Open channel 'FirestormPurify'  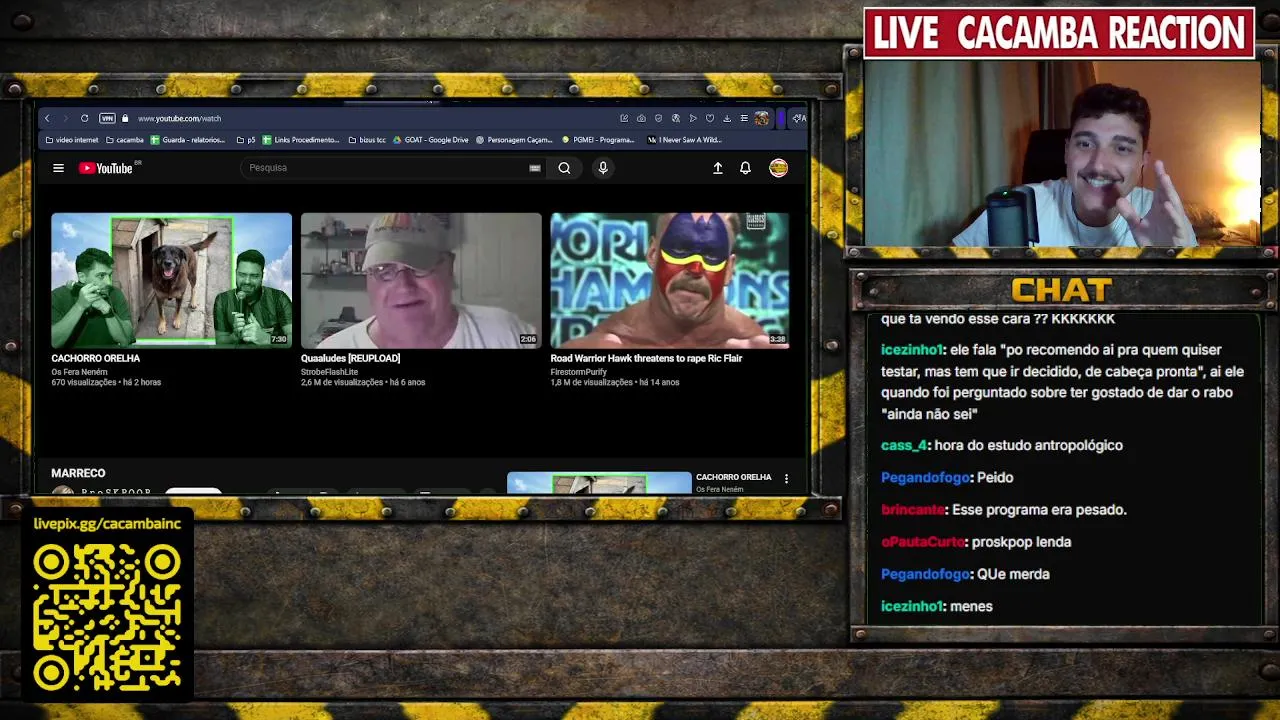[x=578, y=372]
